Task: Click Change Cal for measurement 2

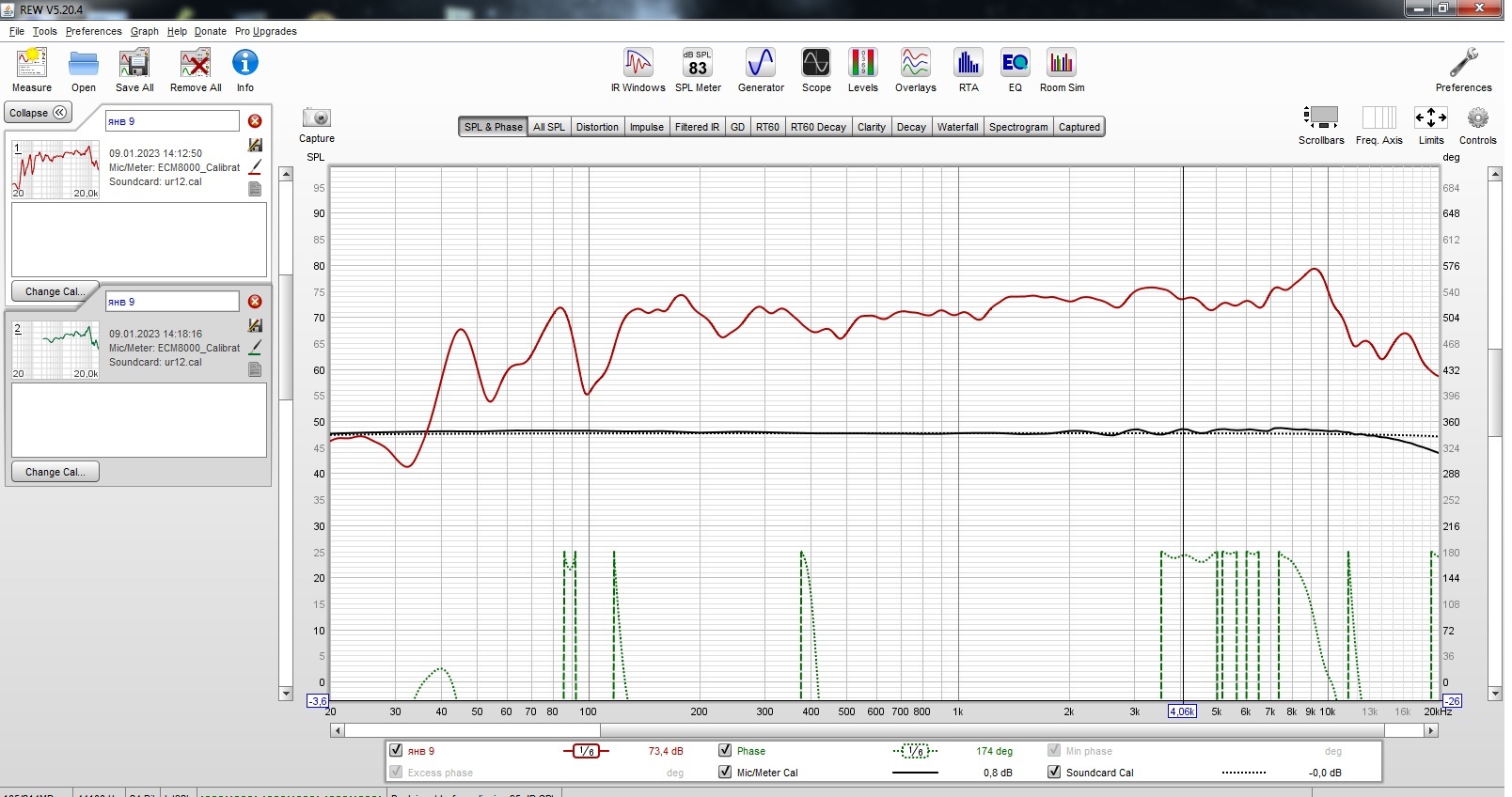Action: click(x=55, y=472)
